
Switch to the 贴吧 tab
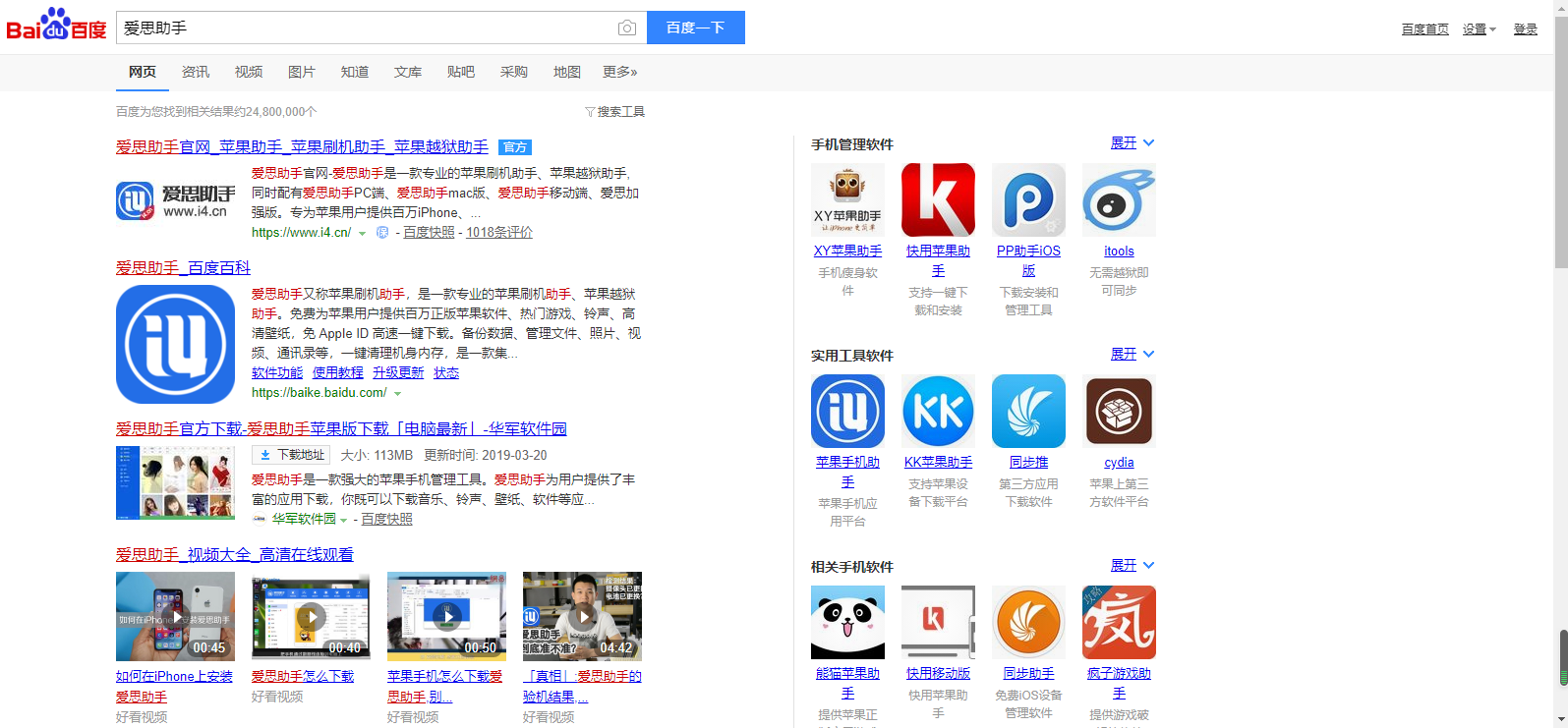click(x=461, y=72)
